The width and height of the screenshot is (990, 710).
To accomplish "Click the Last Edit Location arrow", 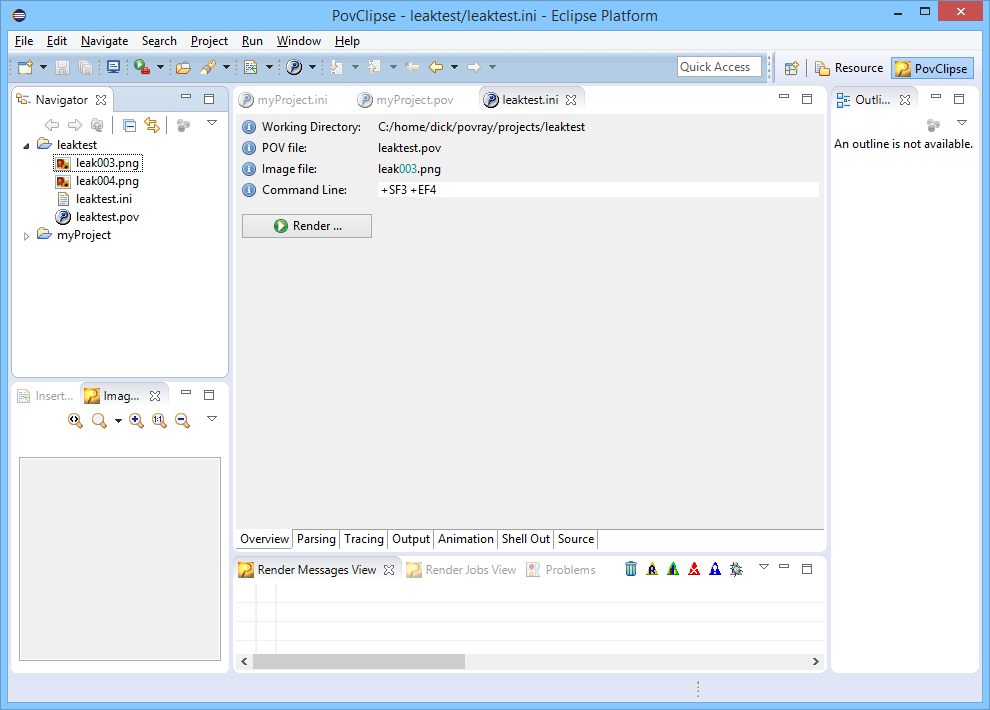I will (x=412, y=67).
